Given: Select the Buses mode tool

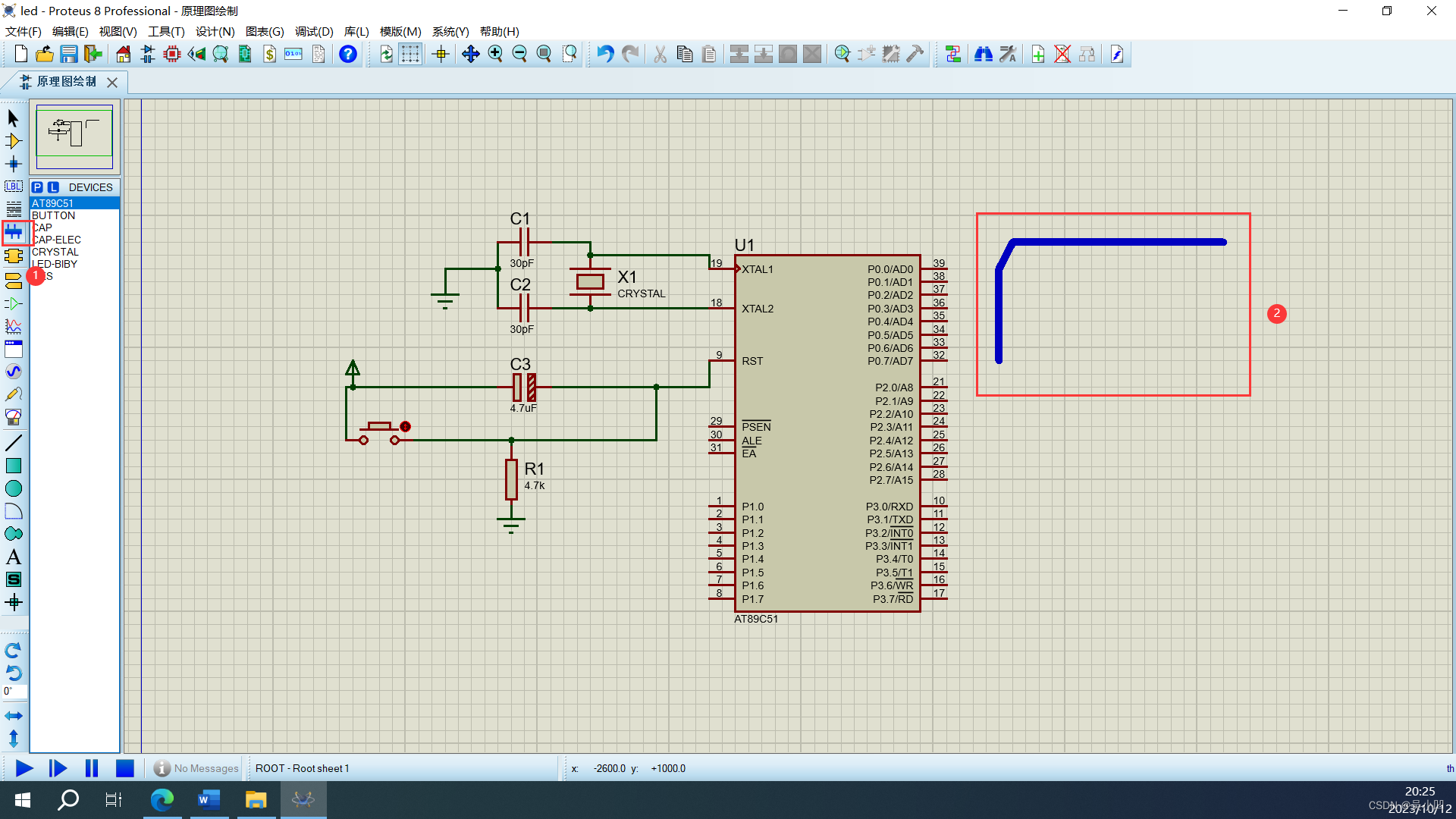Looking at the screenshot, I should click(14, 232).
